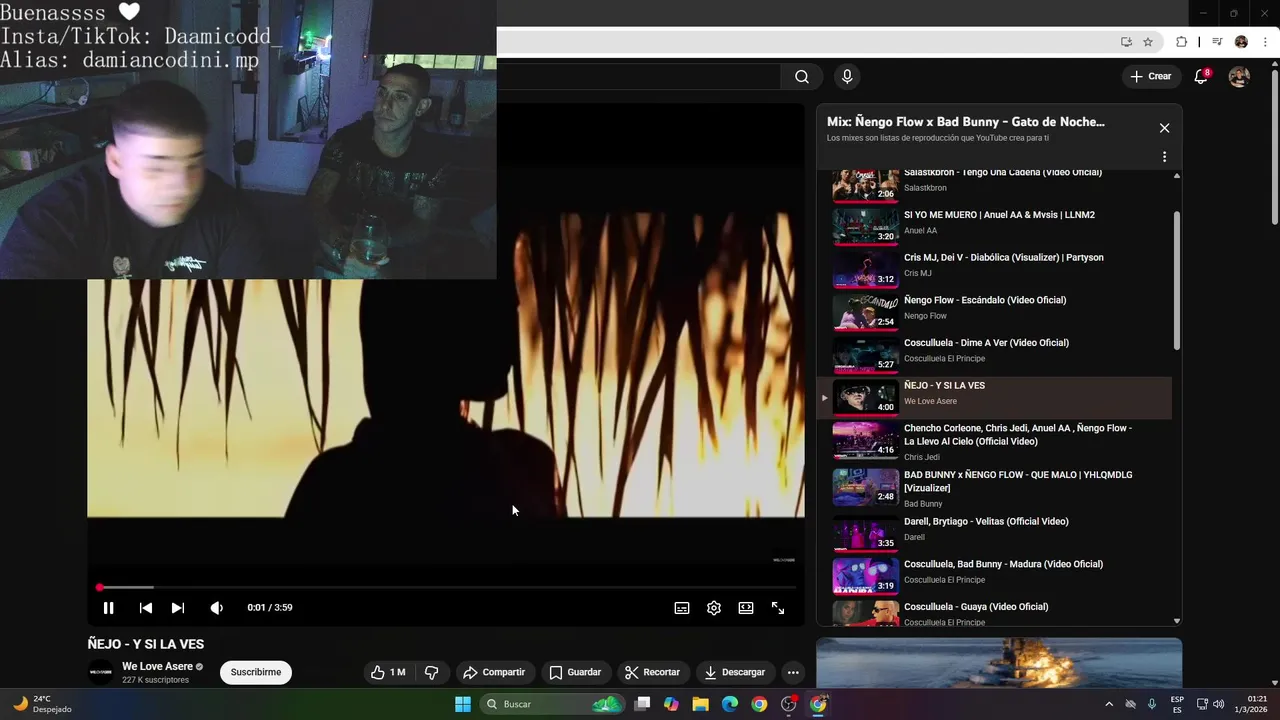The height and width of the screenshot is (720, 1280).
Task: Play La Llevo Al Cielo from the mix
Action: click(x=994, y=442)
